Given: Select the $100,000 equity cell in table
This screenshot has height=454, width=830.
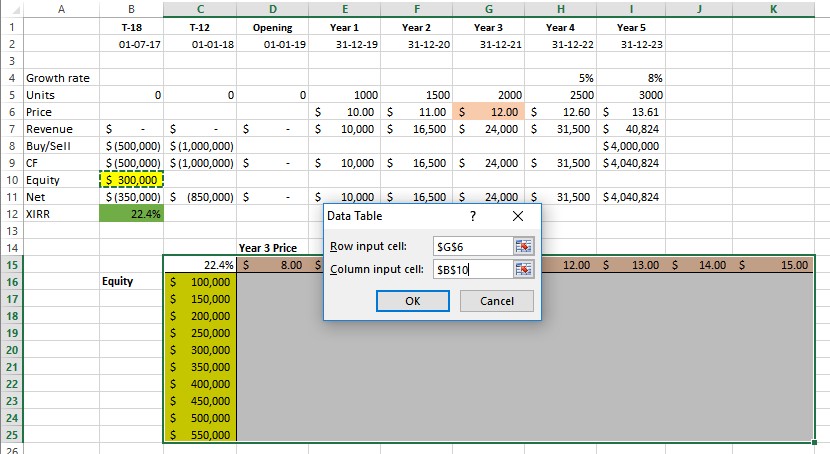Looking at the screenshot, I should (201, 283).
